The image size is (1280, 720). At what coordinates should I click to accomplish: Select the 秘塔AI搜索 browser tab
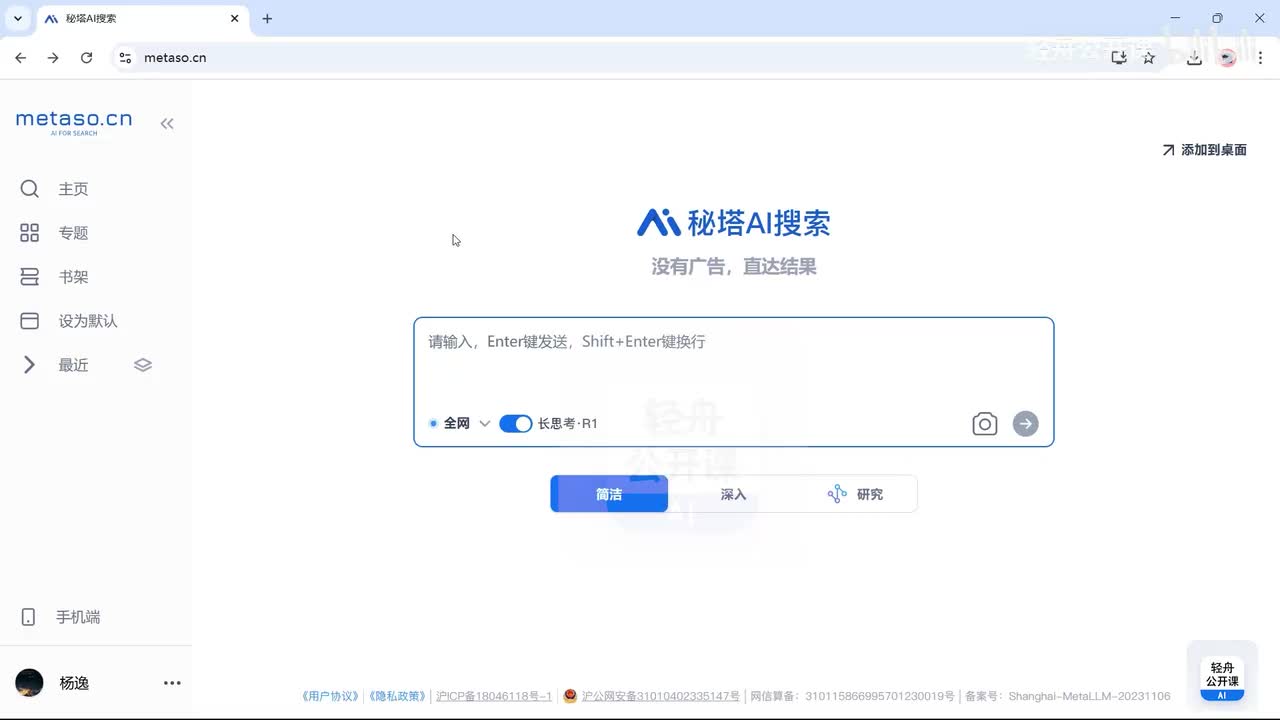tap(140, 19)
